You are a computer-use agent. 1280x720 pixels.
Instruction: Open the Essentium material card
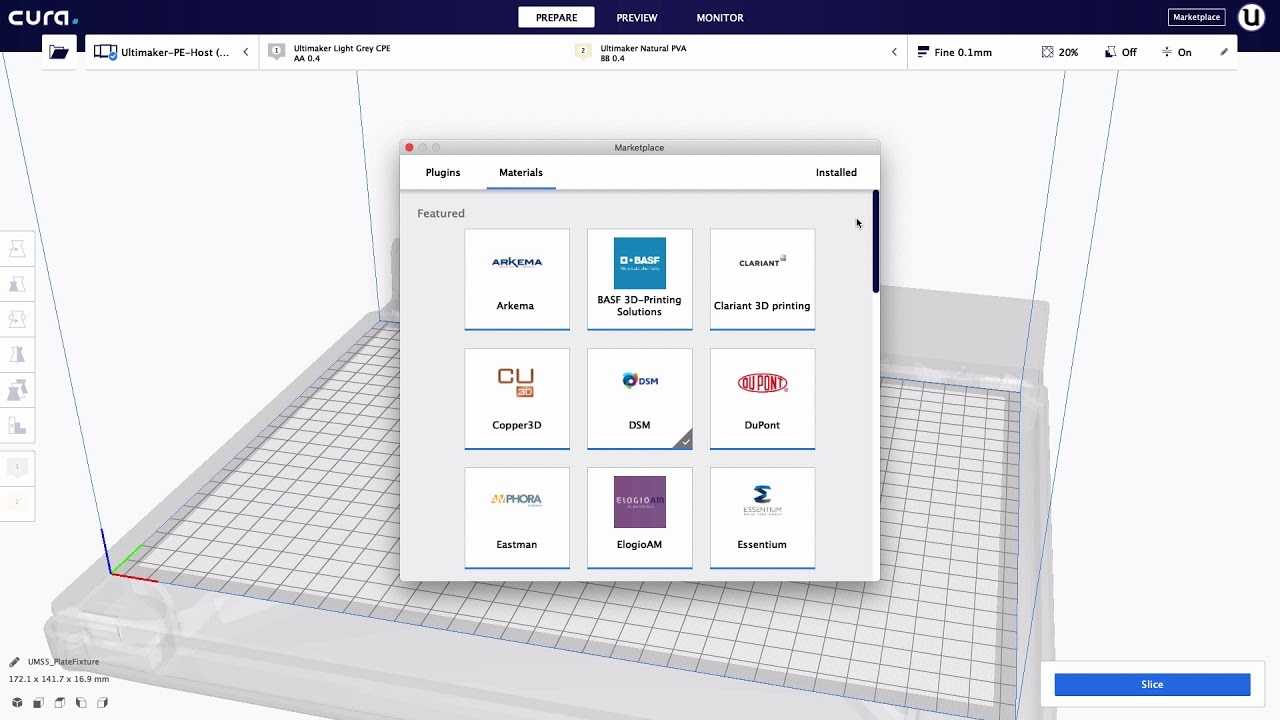click(x=762, y=518)
